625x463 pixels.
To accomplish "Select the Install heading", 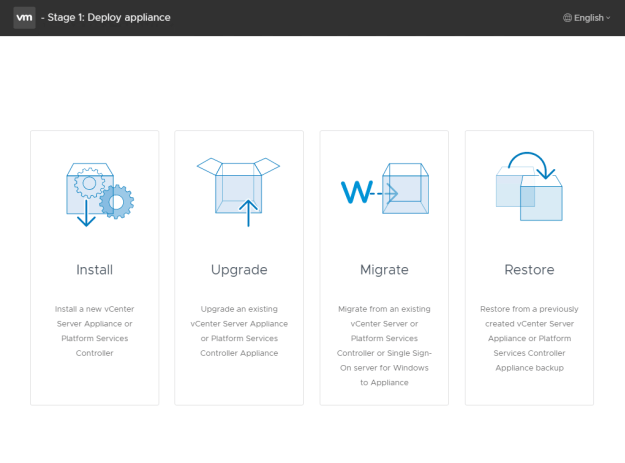I will 94,270.
